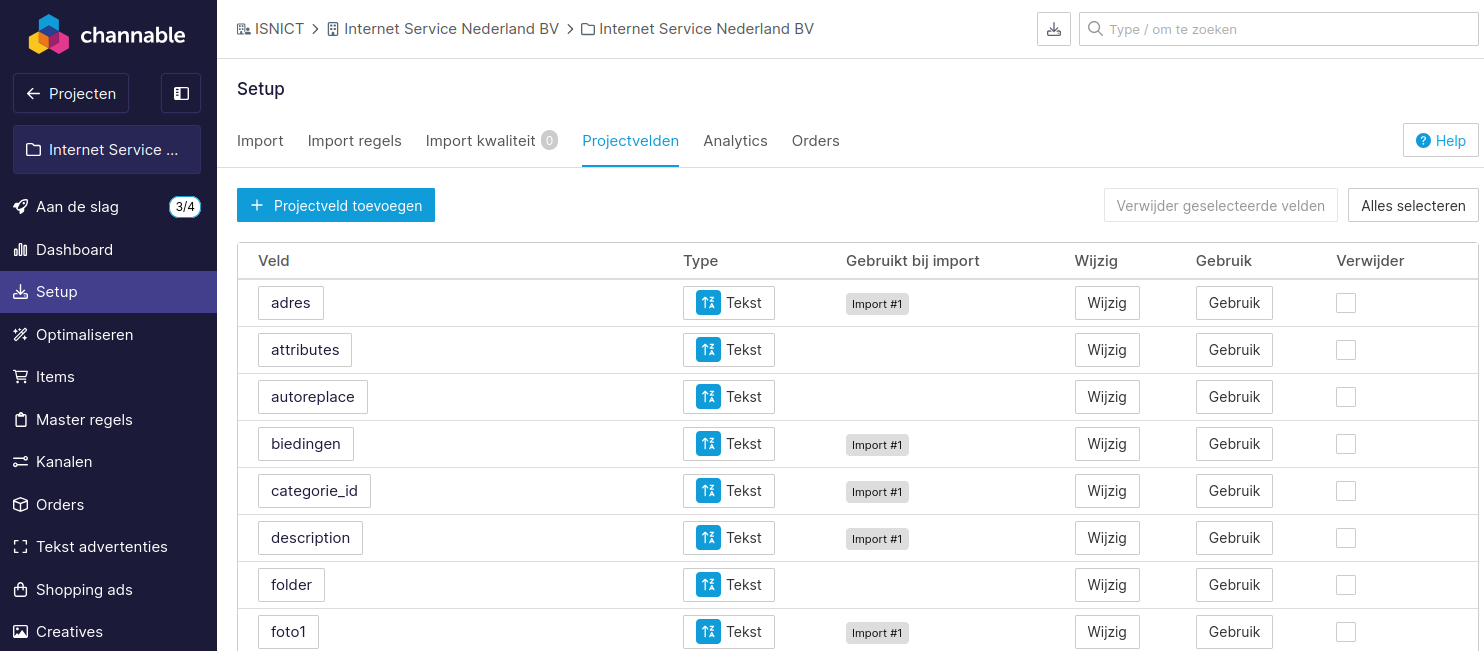Select the checkbox next to the folder field

pos(1345,584)
